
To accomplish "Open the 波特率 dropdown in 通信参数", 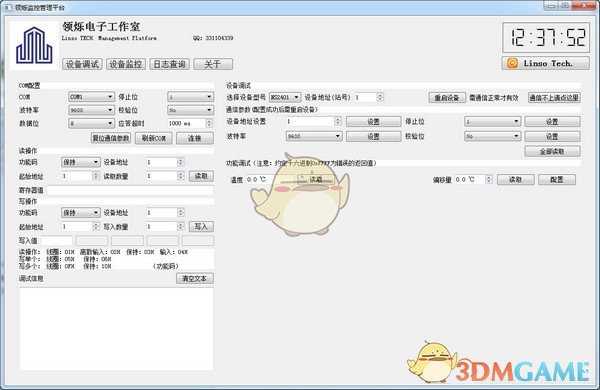I will click(x=314, y=136).
